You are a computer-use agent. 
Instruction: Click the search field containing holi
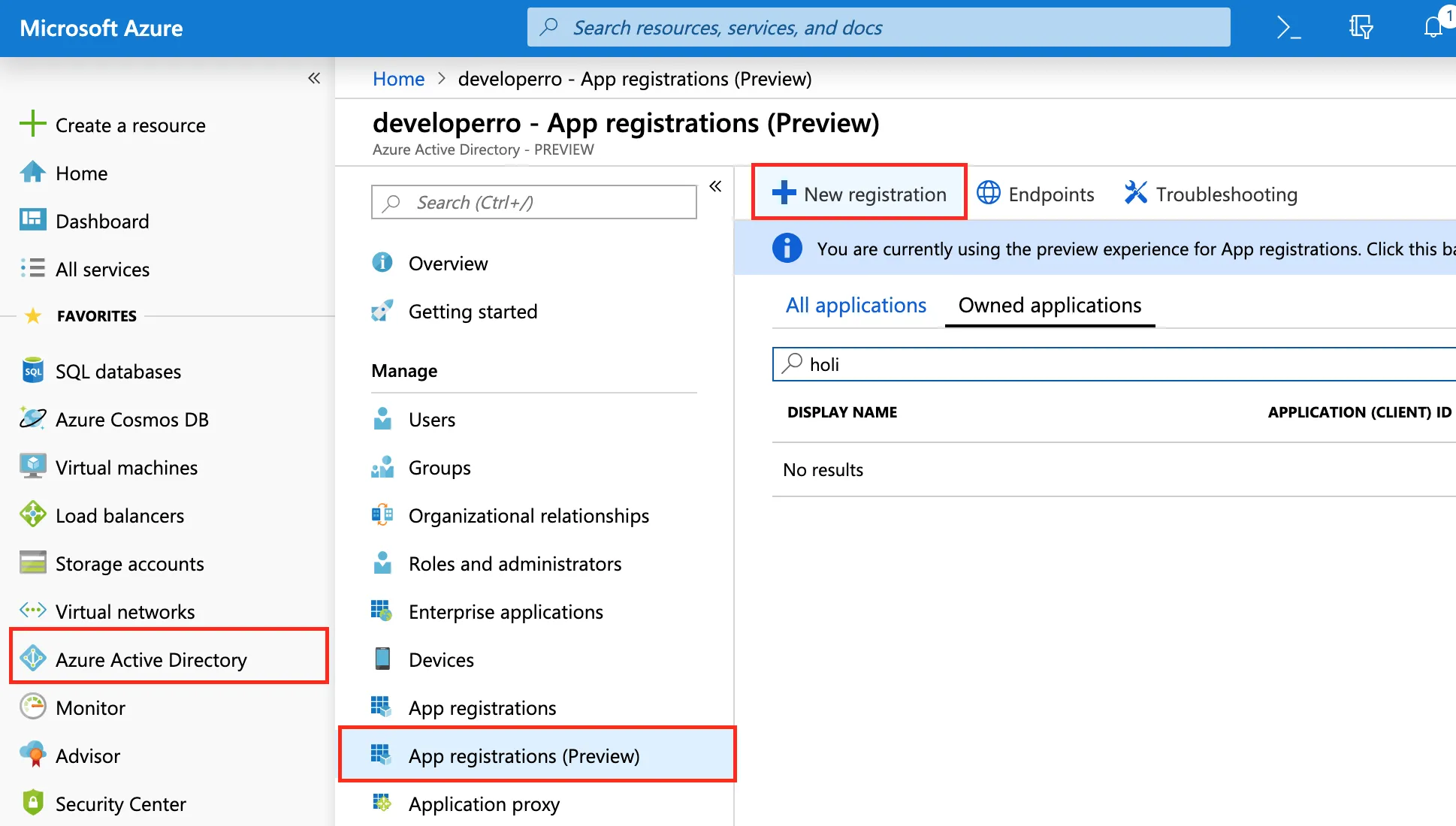click(x=977, y=364)
